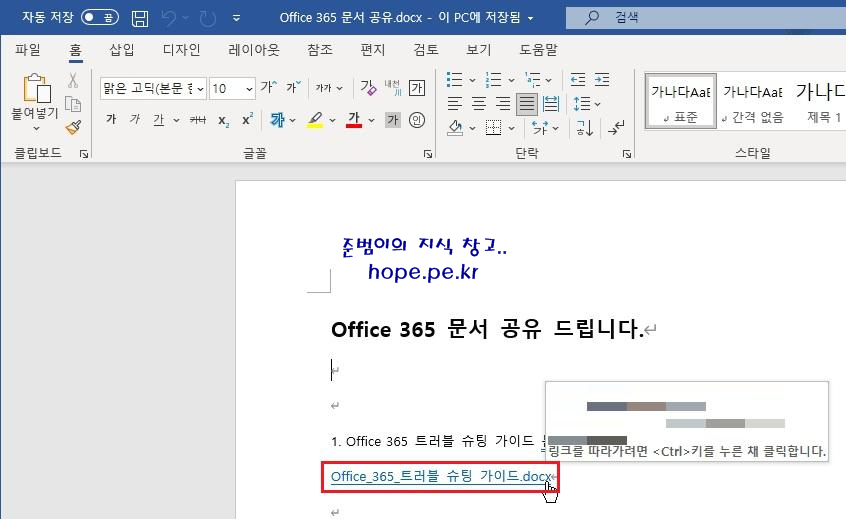Toggle the AutoSave switch
The image size is (846, 519).
pyautogui.click(x=99, y=17)
